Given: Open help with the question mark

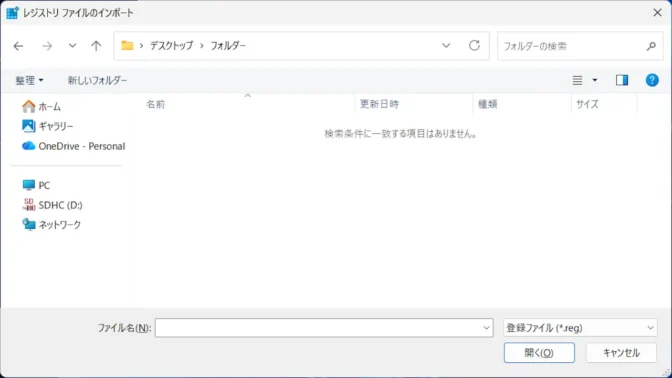Looking at the screenshot, I should tap(652, 80).
